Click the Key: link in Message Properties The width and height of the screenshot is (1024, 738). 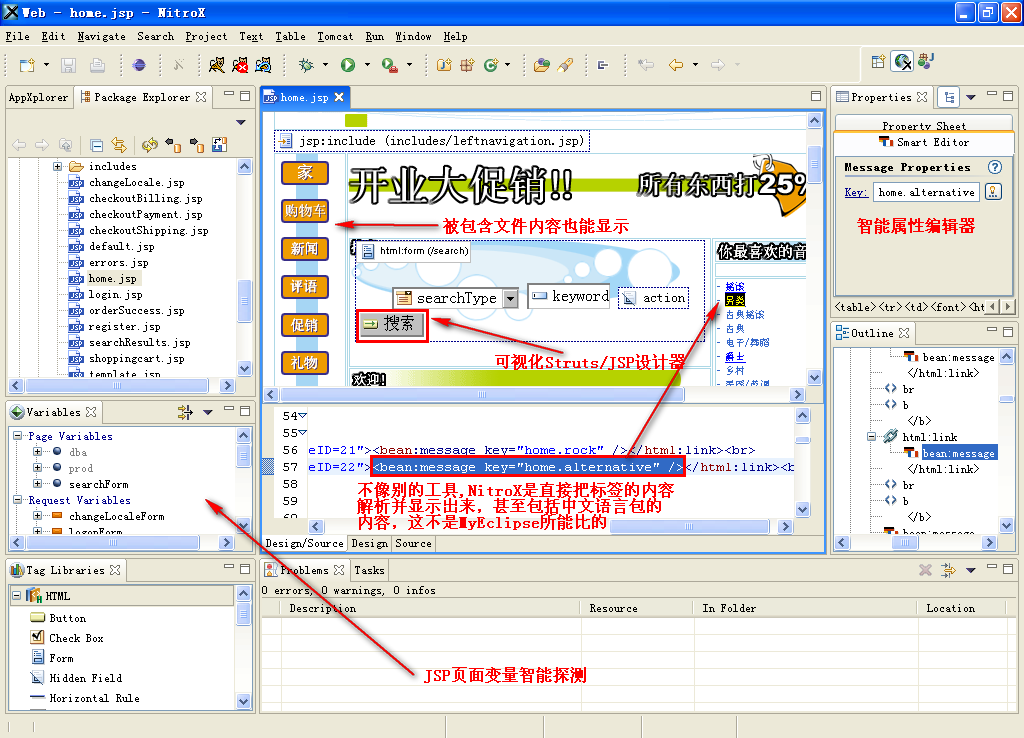(x=856, y=192)
